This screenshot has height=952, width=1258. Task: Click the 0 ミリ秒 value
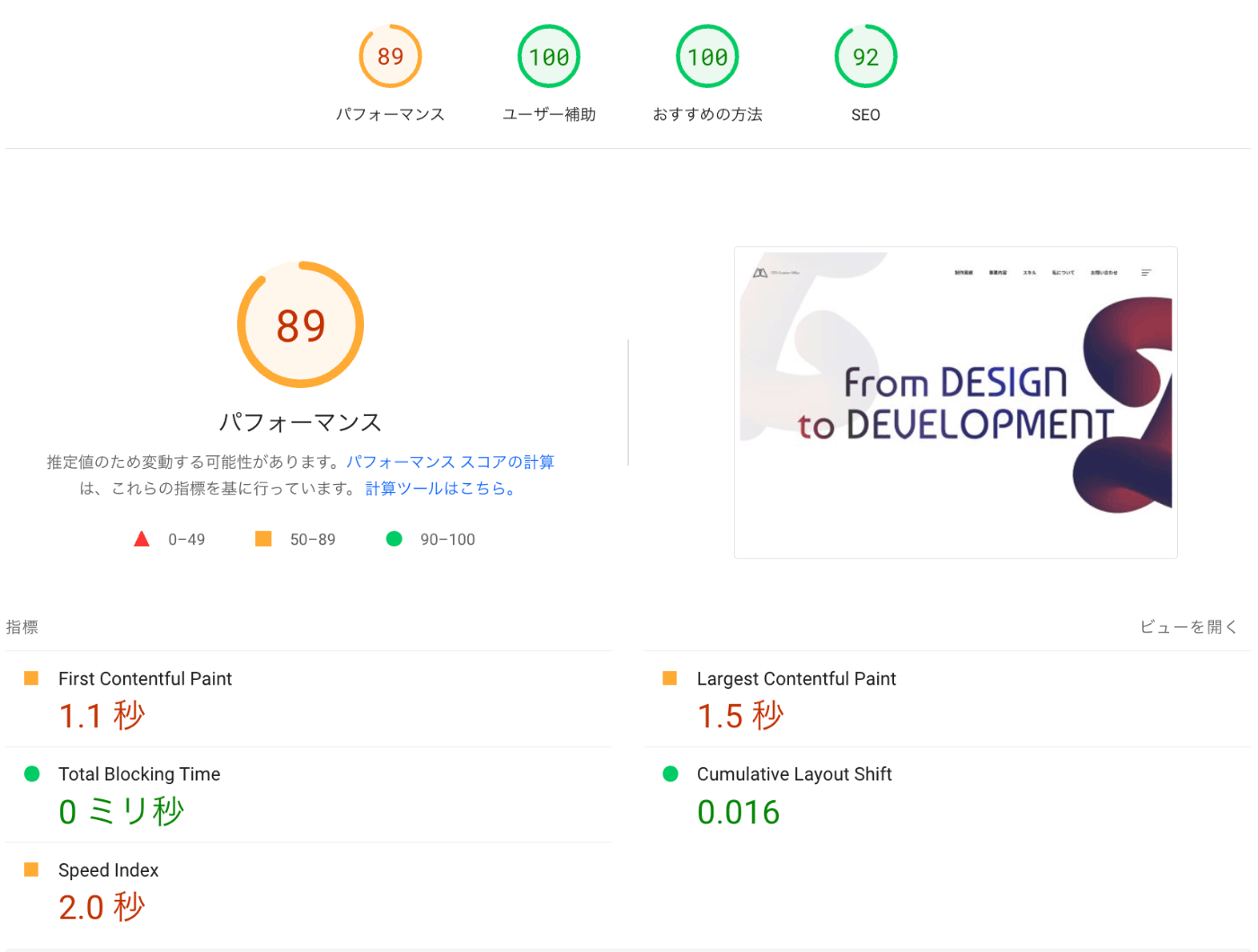[121, 812]
